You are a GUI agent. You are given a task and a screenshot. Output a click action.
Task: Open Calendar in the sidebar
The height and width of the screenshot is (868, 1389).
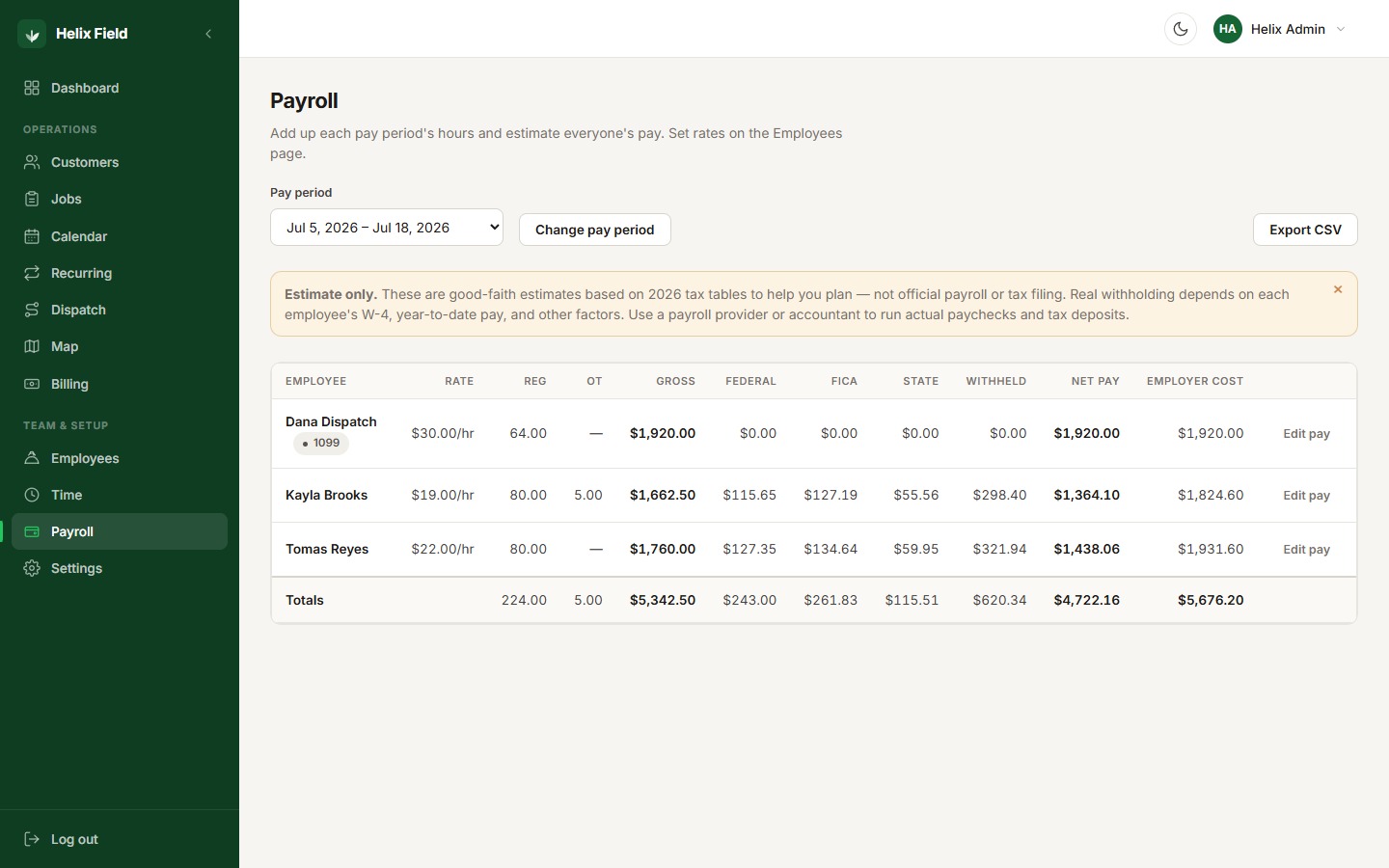(x=120, y=236)
